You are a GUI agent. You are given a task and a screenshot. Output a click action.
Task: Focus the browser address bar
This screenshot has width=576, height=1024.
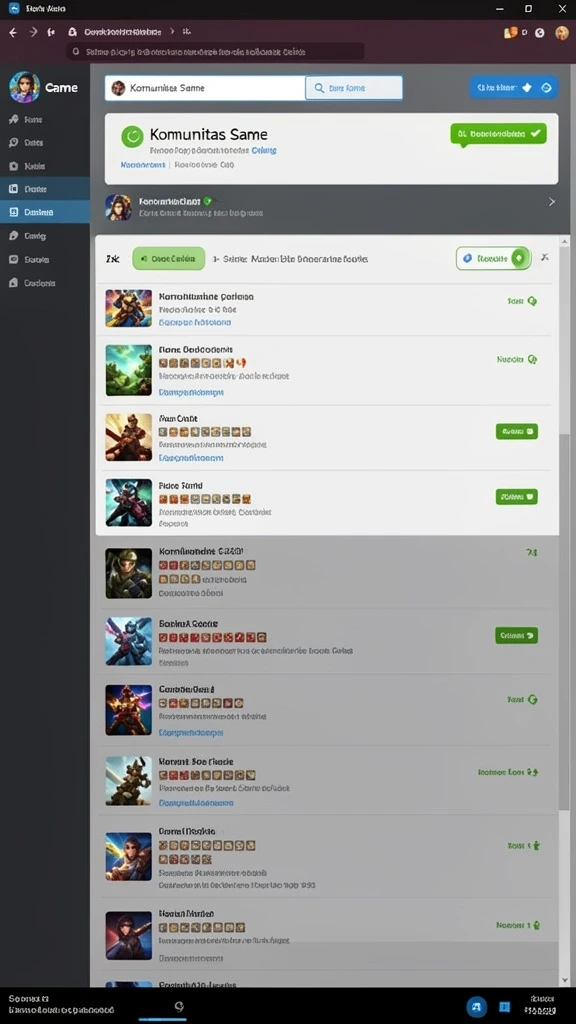(x=216, y=52)
